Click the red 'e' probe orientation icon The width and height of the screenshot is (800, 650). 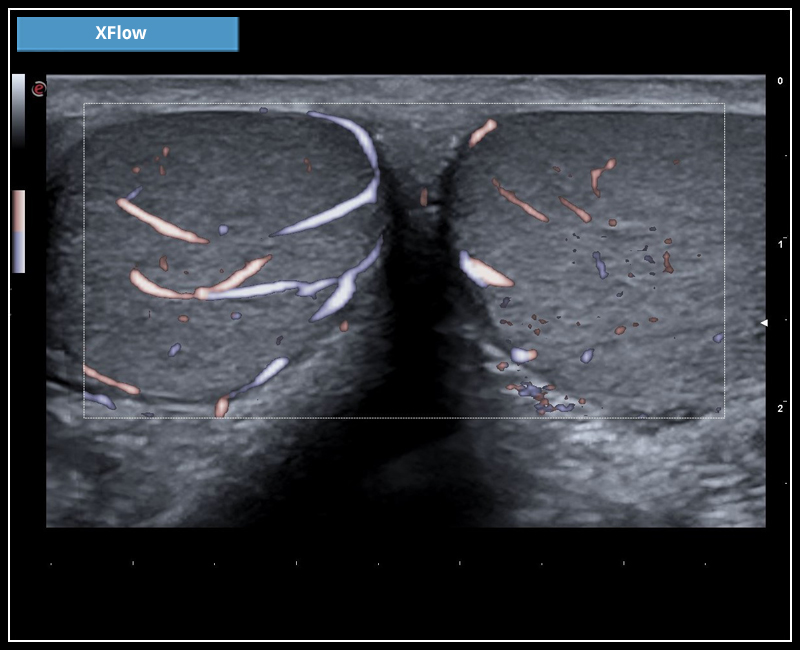click(39, 89)
